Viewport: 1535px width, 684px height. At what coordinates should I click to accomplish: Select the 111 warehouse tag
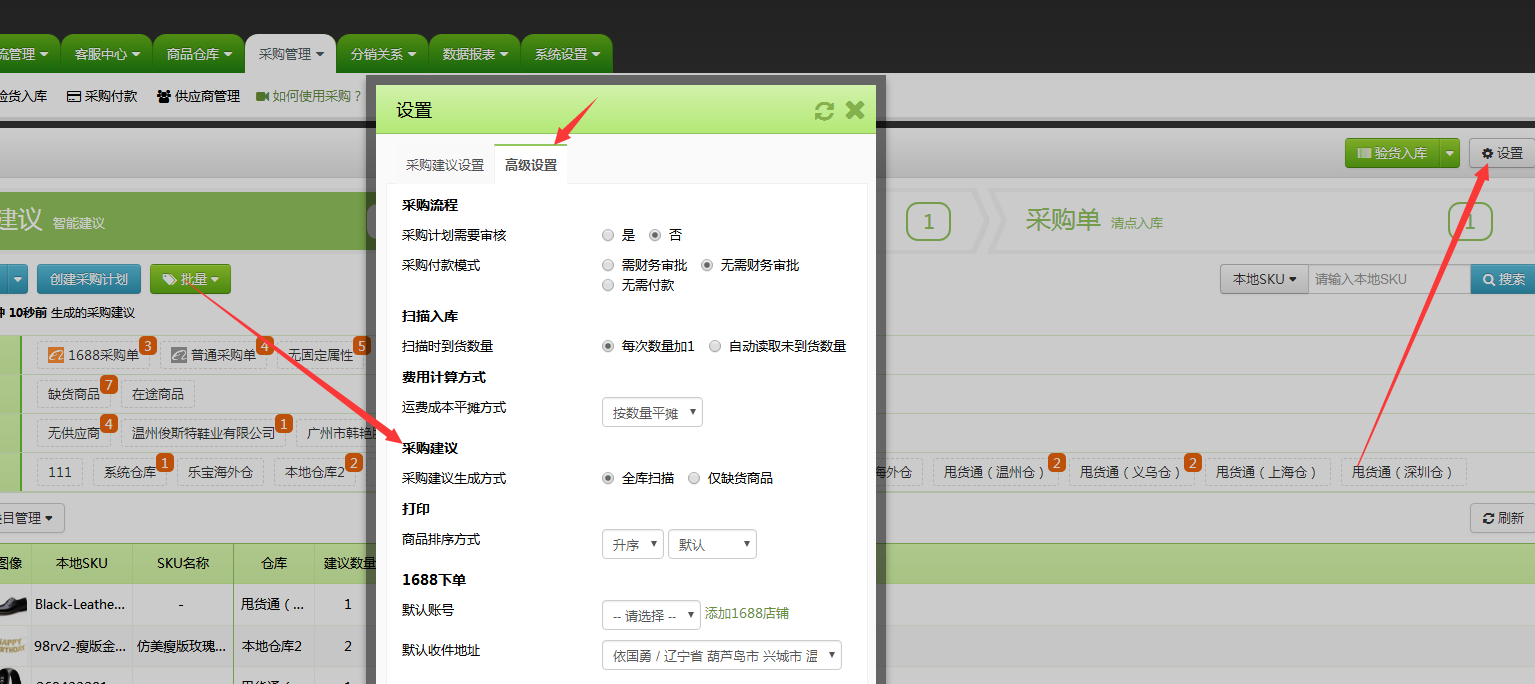click(x=60, y=472)
